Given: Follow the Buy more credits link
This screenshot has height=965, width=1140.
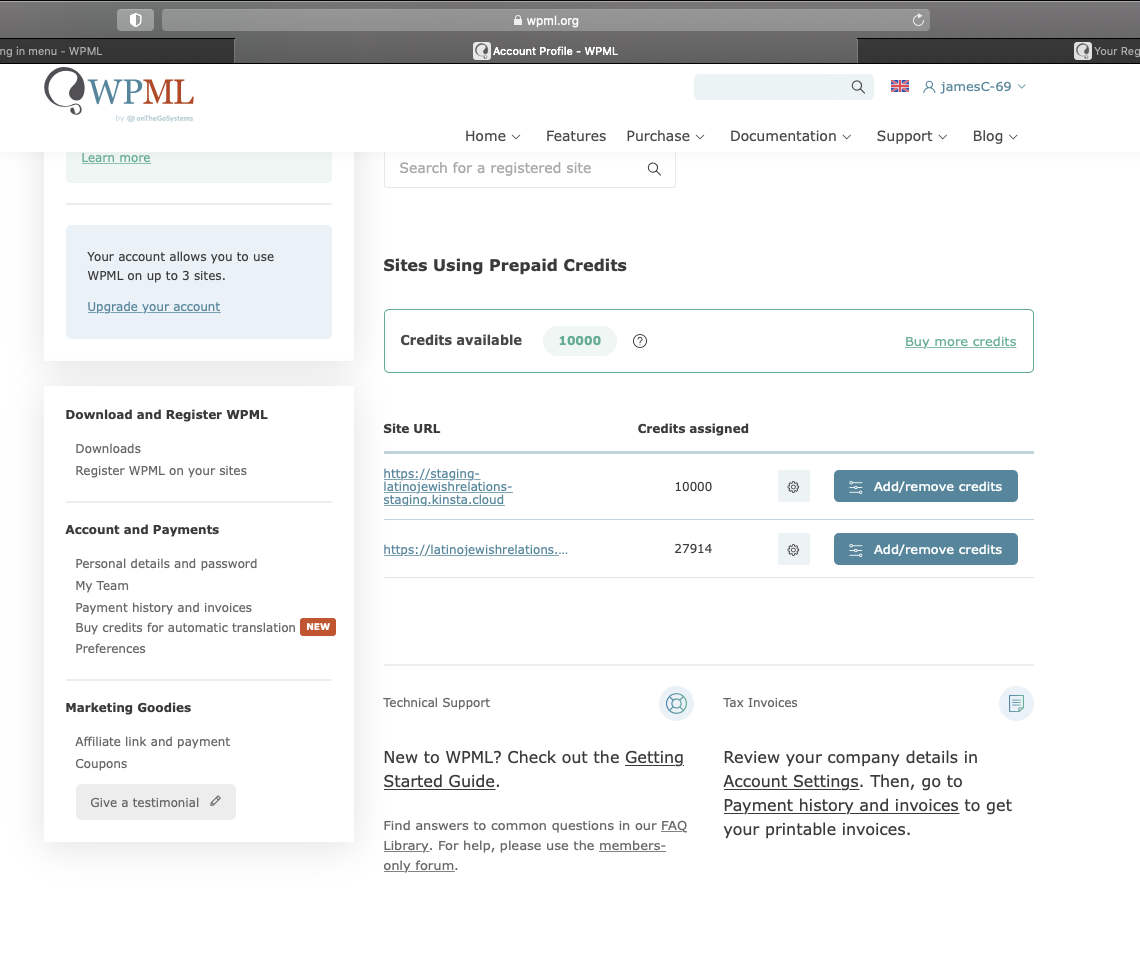Looking at the screenshot, I should click(960, 342).
